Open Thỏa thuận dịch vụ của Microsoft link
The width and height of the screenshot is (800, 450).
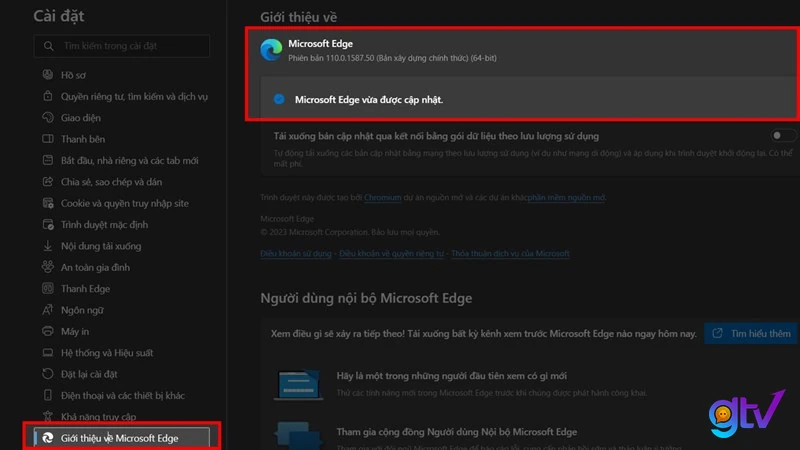click(510, 254)
